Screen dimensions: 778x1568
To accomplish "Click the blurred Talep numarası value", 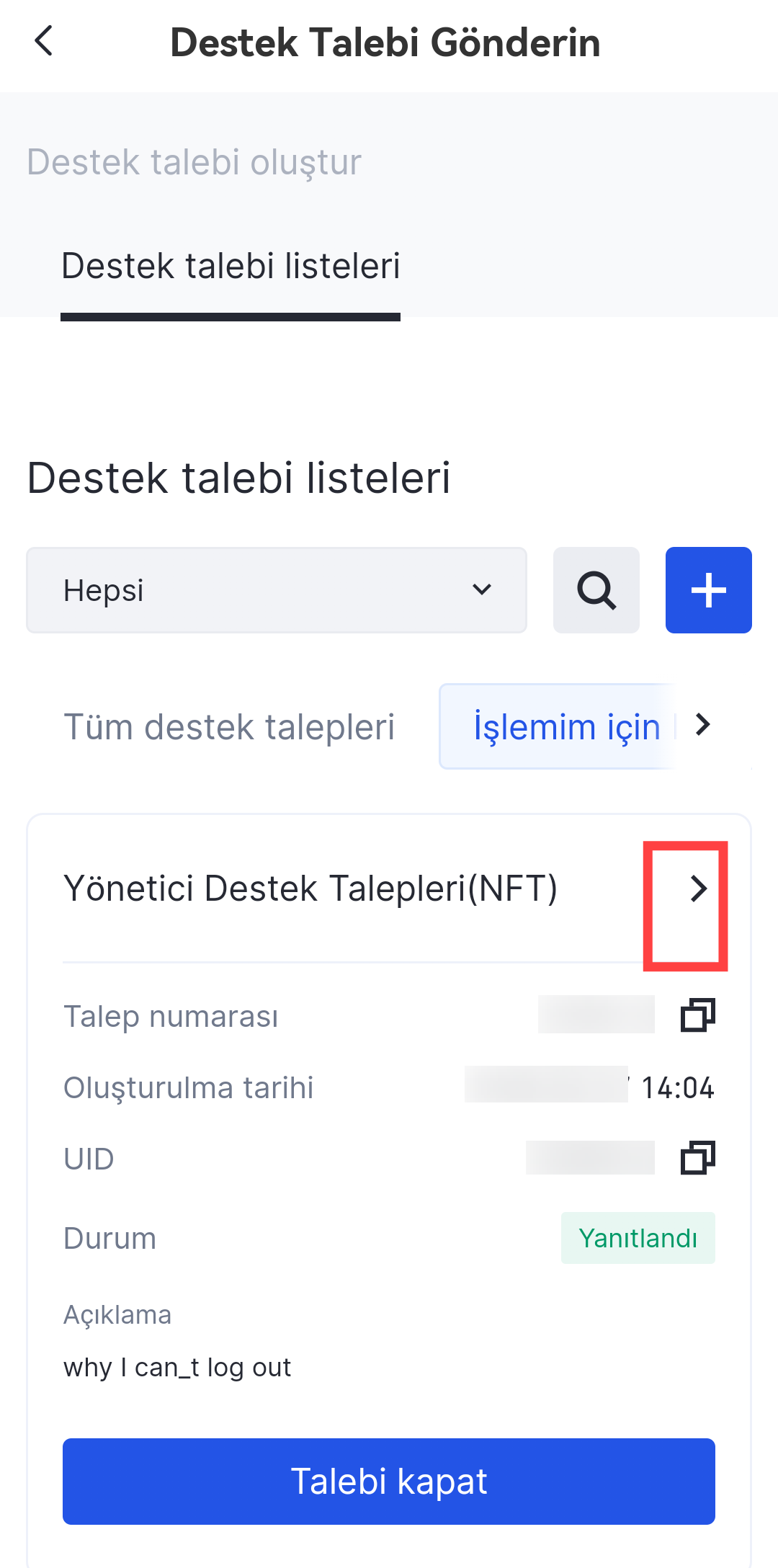I will pos(596,1015).
